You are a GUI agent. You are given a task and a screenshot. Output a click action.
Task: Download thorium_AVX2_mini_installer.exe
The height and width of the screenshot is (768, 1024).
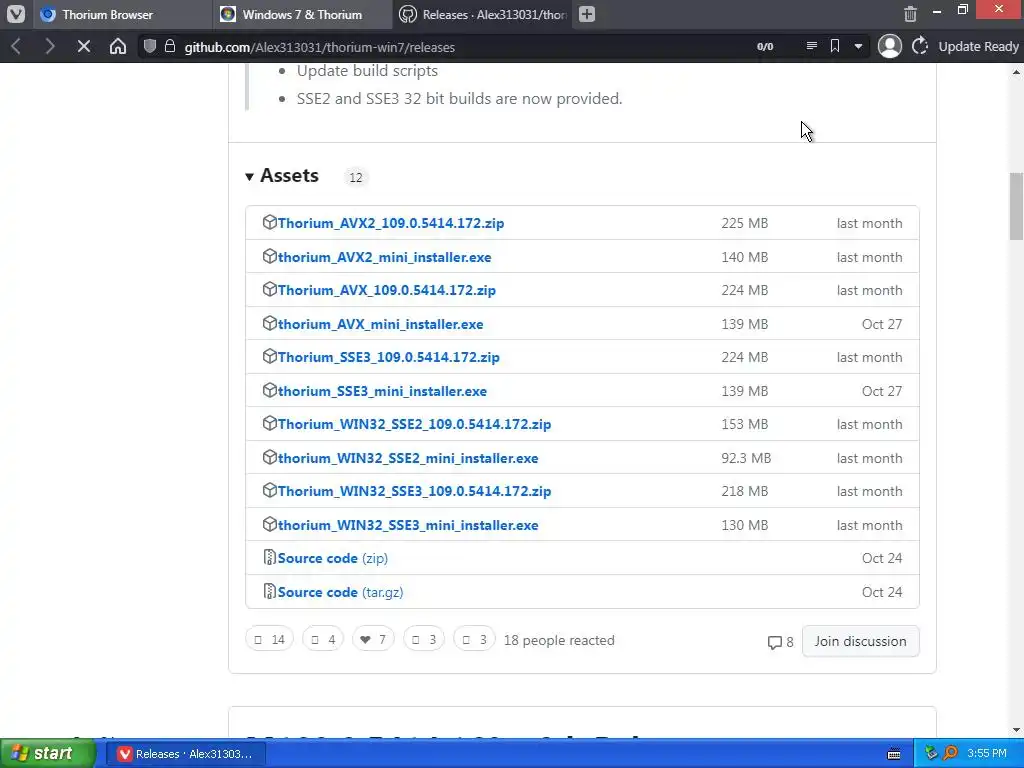(x=384, y=257)
